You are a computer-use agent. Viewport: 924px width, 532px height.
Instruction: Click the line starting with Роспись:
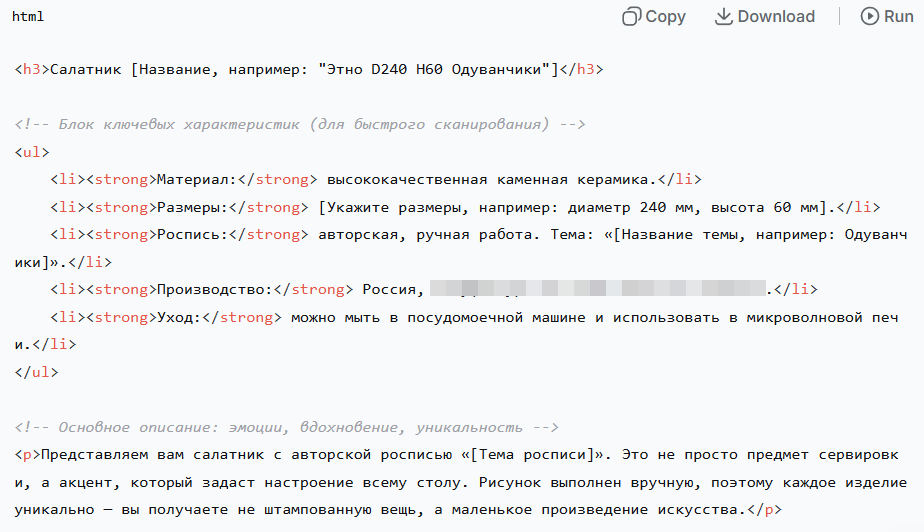(461, 248)
